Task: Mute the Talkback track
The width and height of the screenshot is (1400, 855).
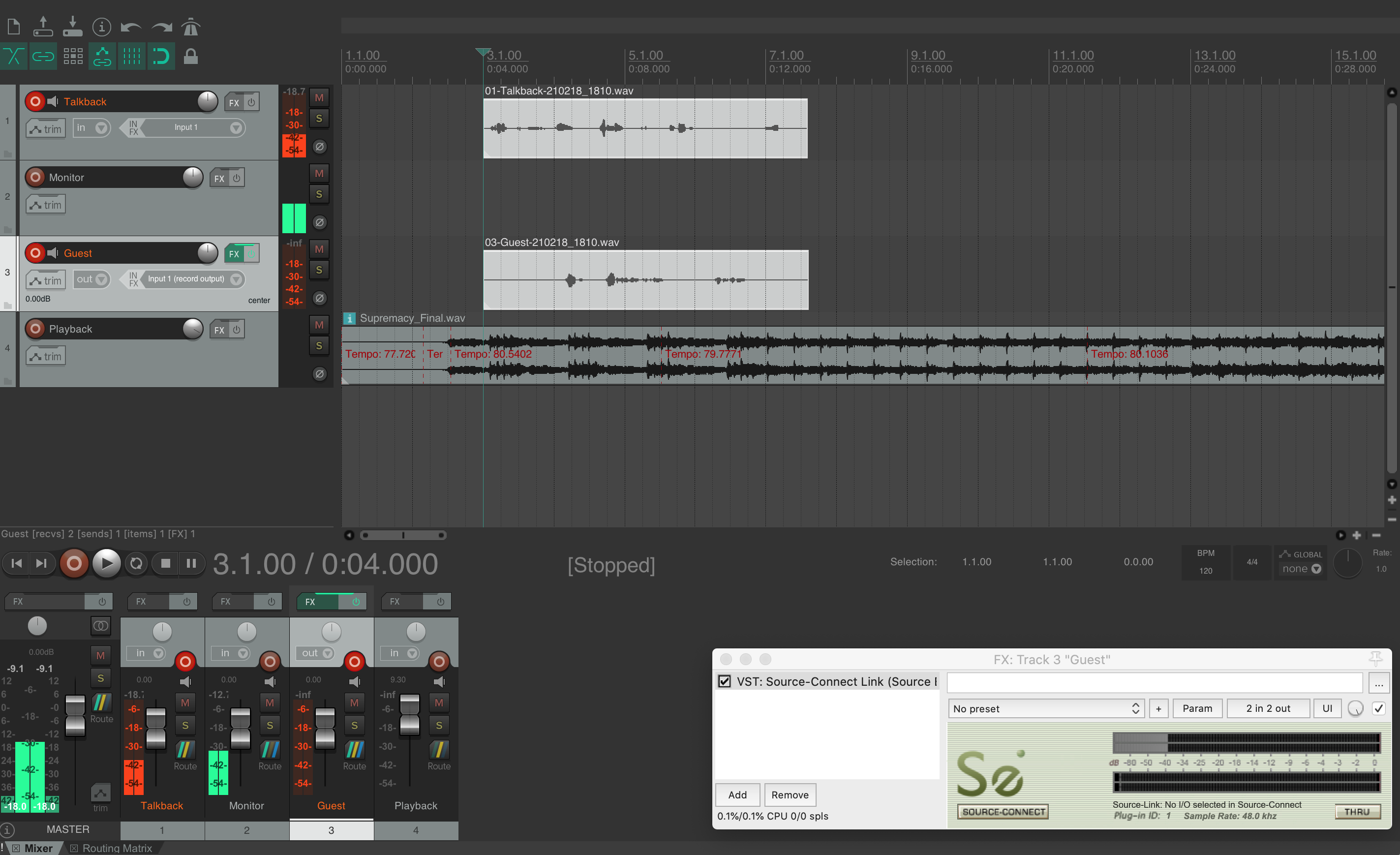Action: pyautogui.click(x=319, y=98)
